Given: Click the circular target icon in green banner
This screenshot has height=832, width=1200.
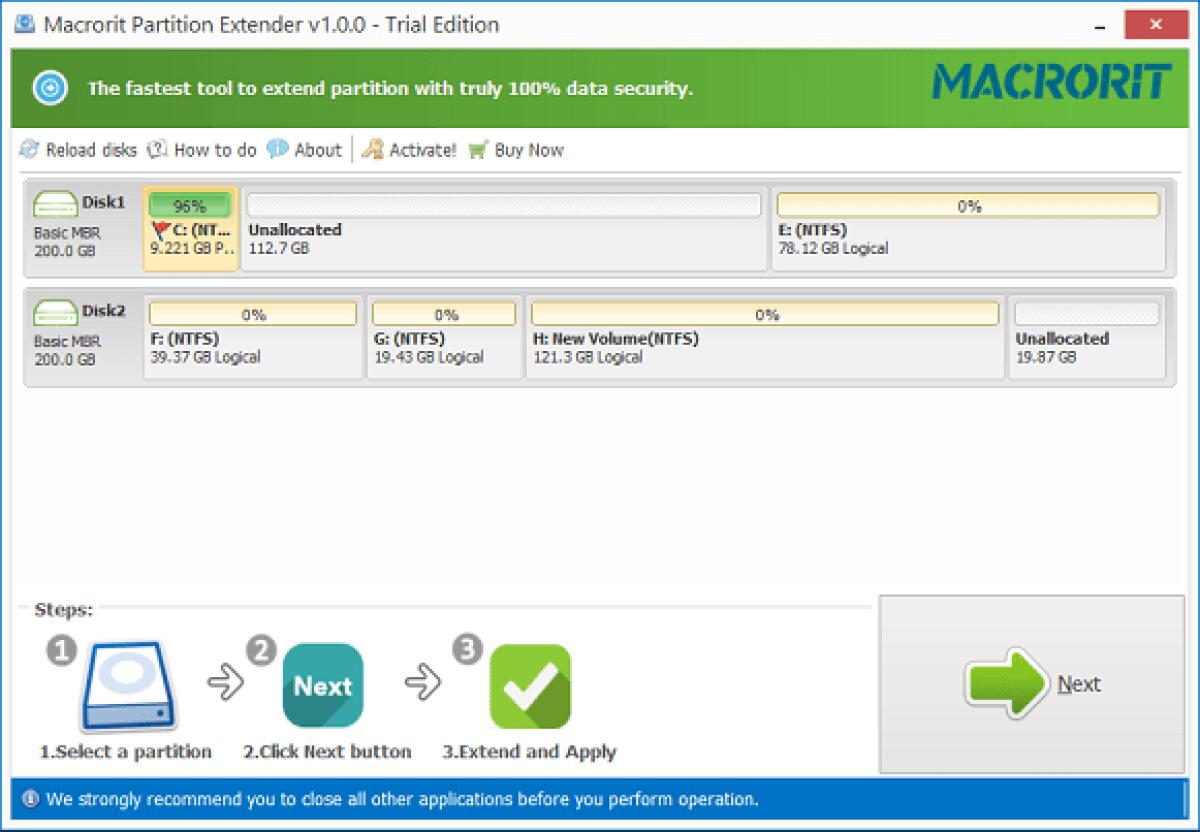Looking at the screenshot, I should point(49,89).
